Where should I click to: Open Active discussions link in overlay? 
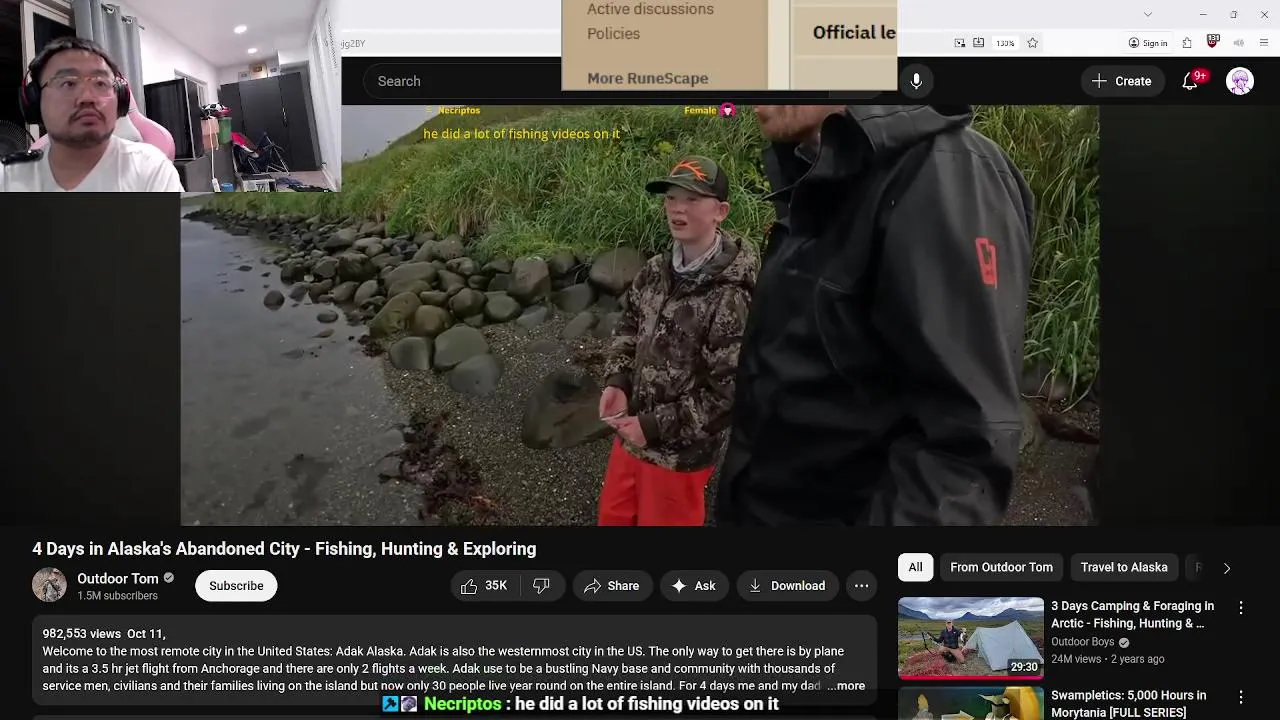click(x=650, y=9)
